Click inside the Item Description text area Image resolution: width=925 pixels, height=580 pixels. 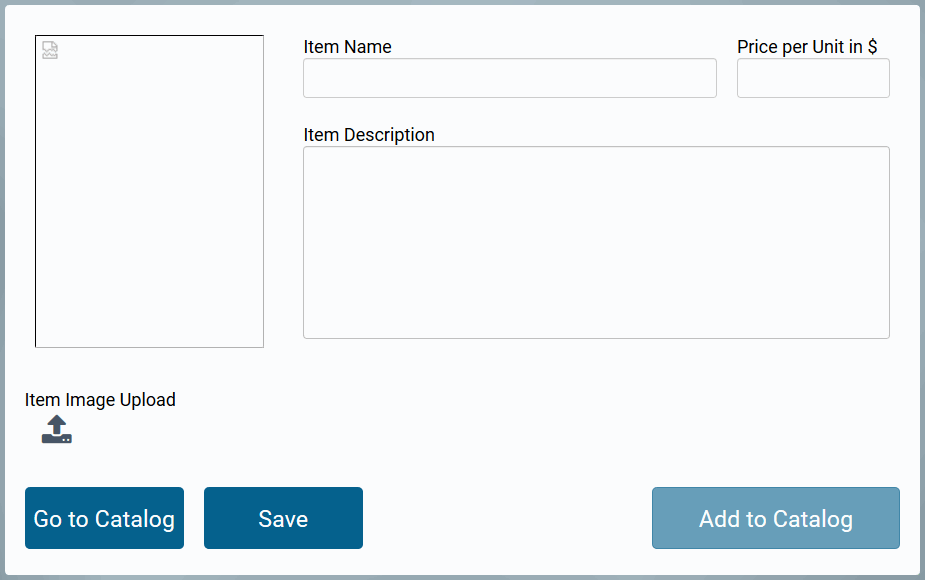[x=596, y=240]
